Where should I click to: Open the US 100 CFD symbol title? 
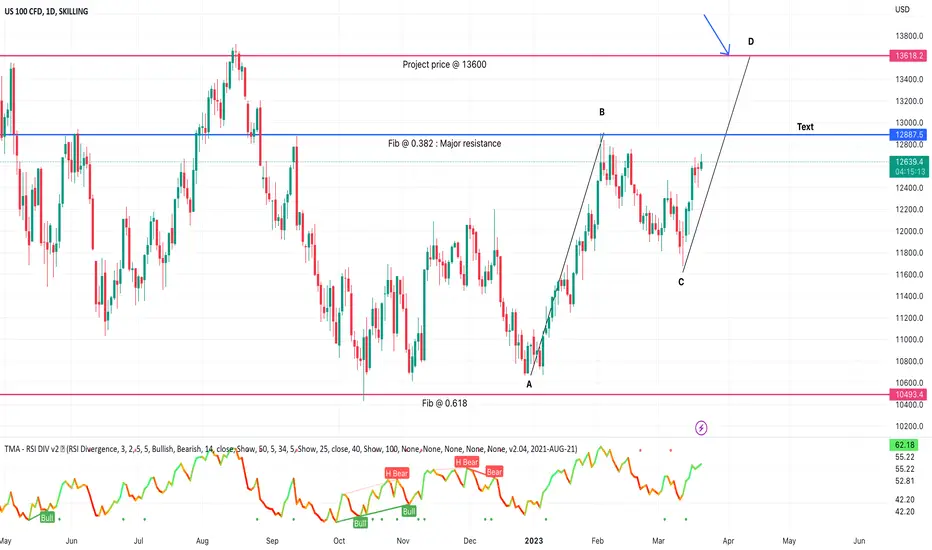click(x=46, y=11)
